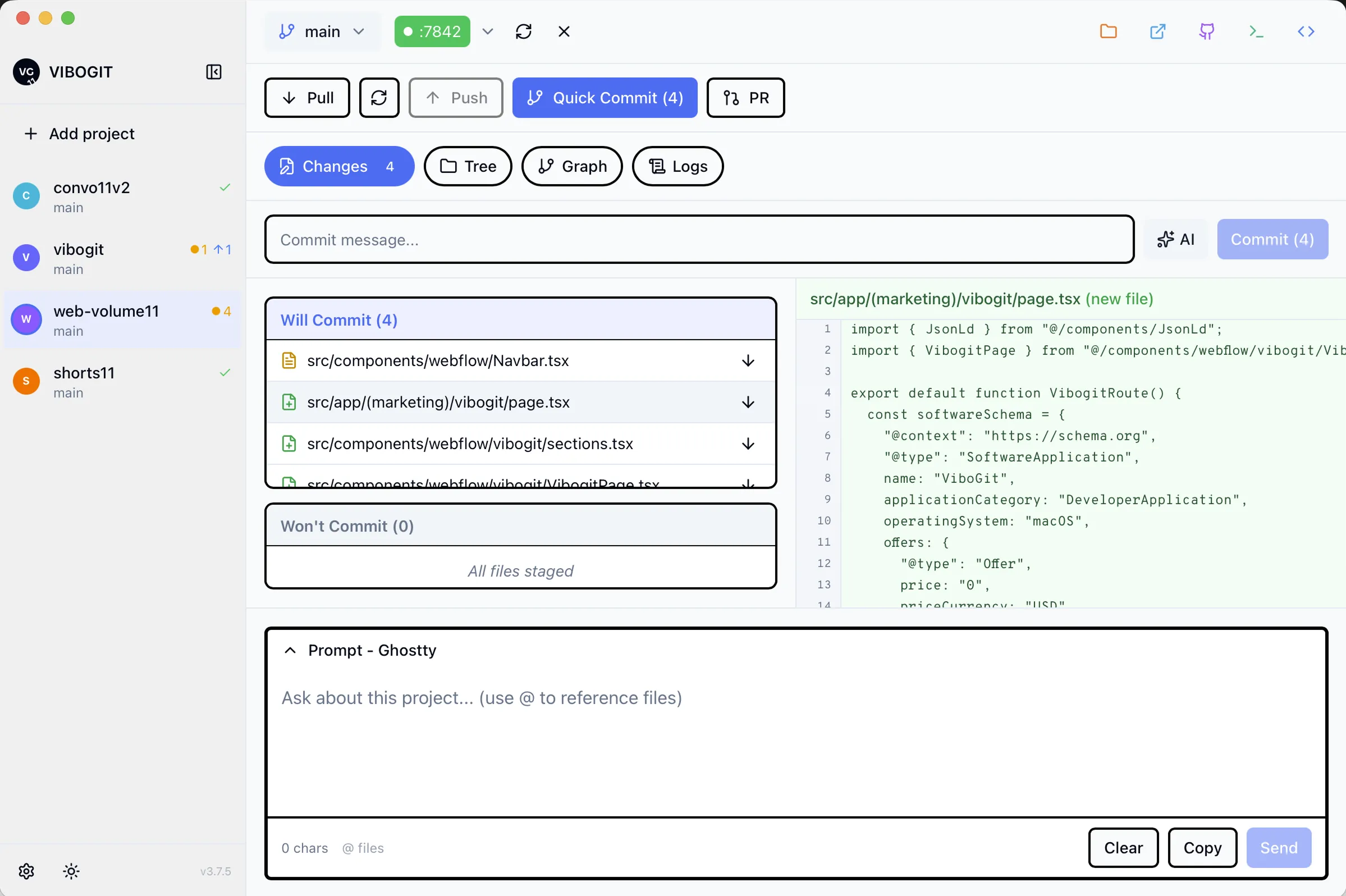
Task: Switch to the Graph tab
Action: point(572,166)
